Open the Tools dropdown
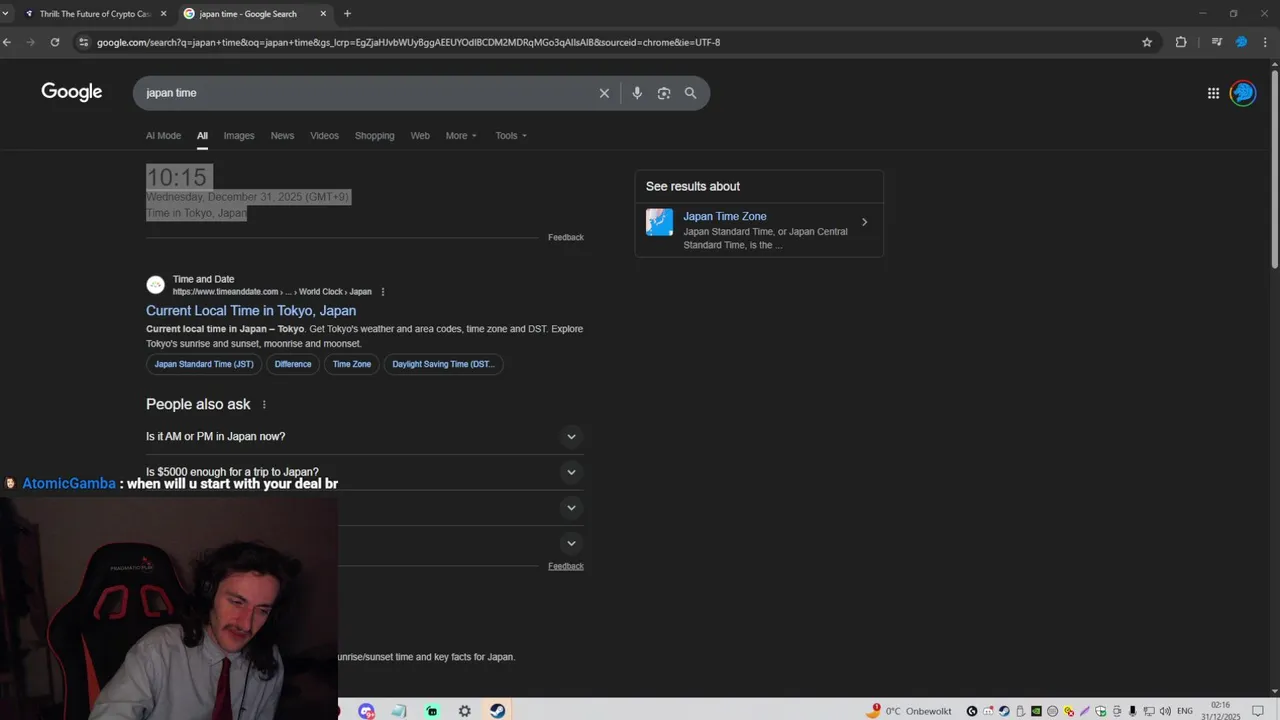Screen dimensions: 1280x720 511,136
